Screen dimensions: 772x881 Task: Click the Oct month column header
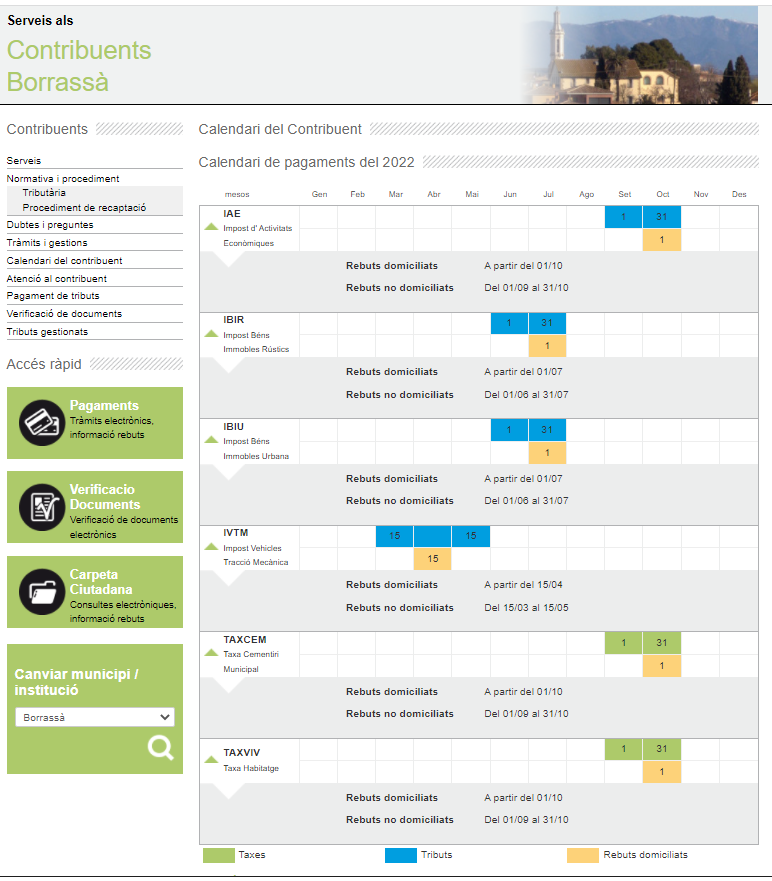pos(663,194)
